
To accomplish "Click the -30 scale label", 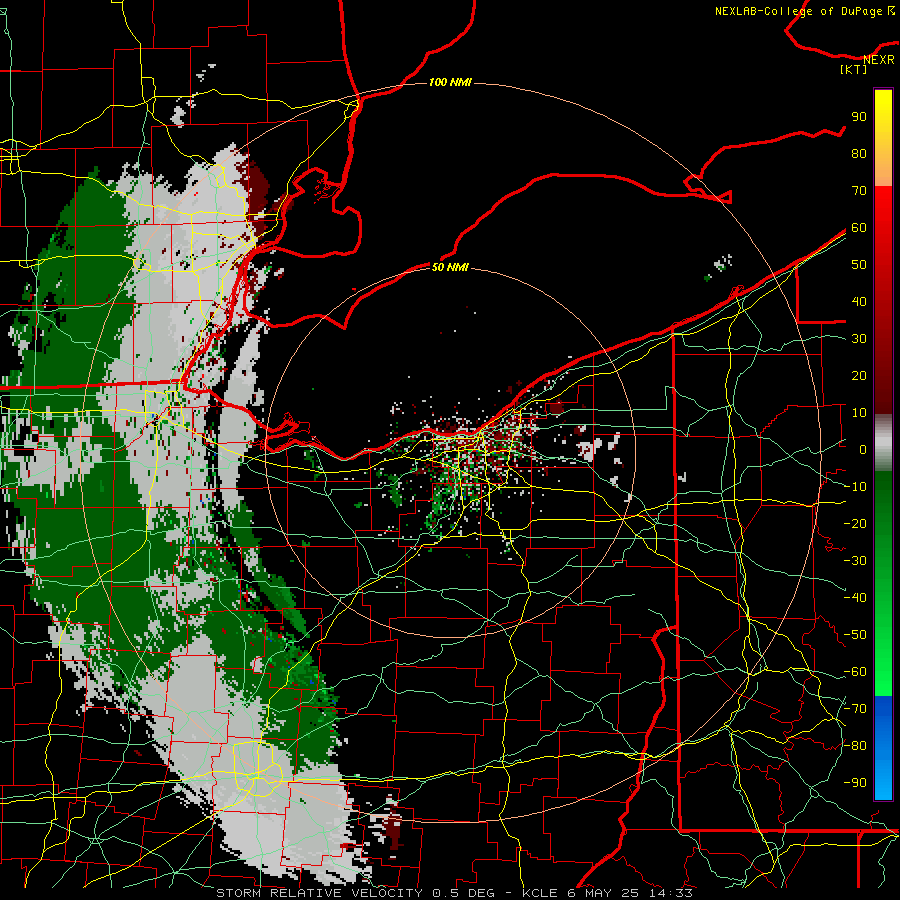I will point(855,561).
